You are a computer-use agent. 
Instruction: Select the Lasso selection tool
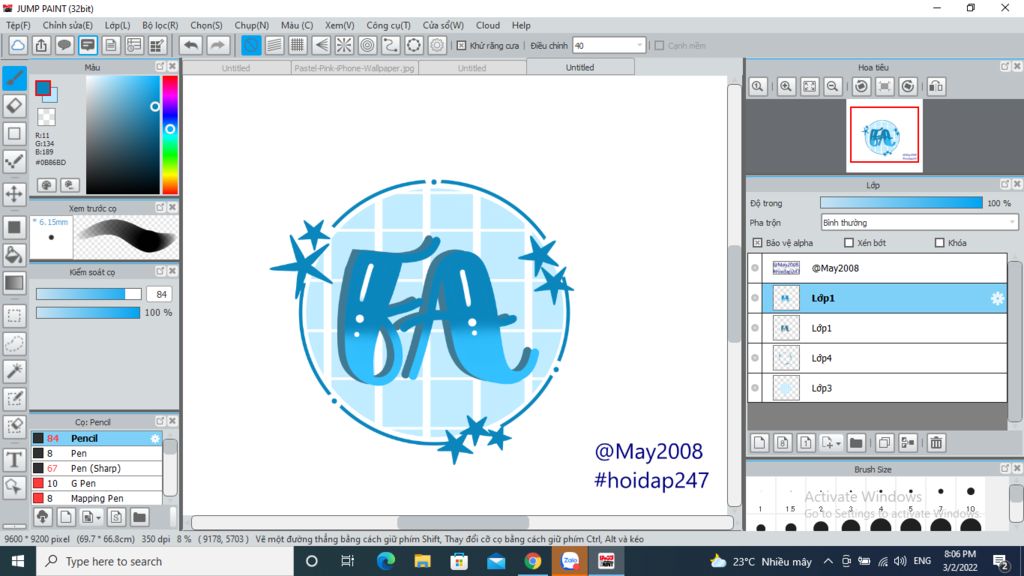pyautogui.click(x=14, y=344)
